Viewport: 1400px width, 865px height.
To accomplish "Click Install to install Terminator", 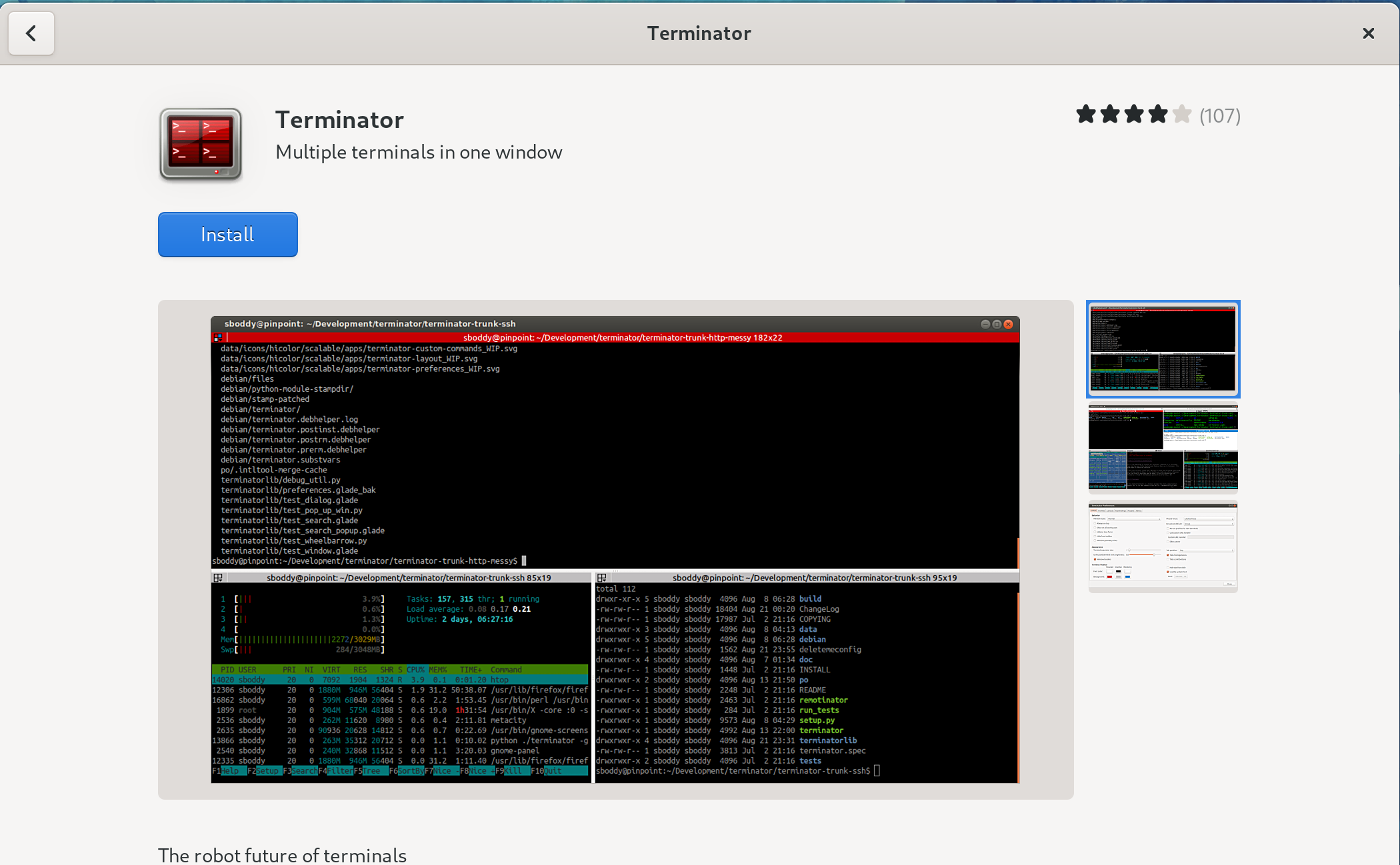I will (227, 235).
